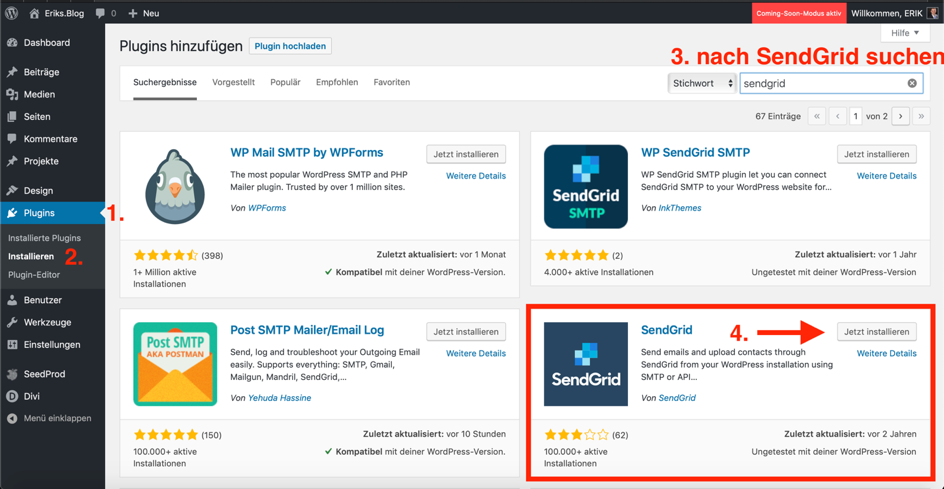The height and width of the screenshot is (489, 944).
Task: Click the Design brush icon
Action: pyautogui.click(x=11, y=191)
